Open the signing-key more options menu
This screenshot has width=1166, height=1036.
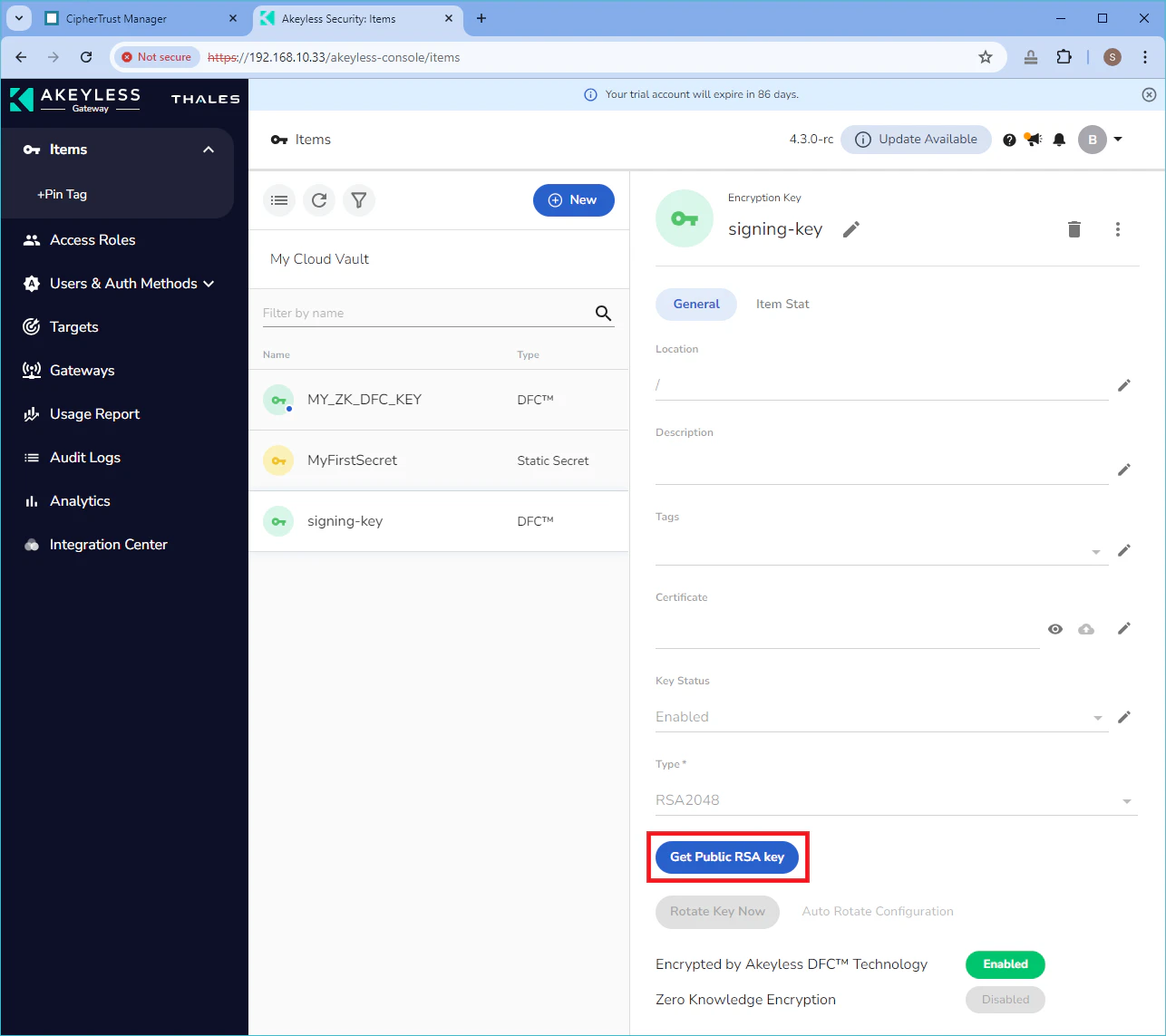click(1118, 229)
